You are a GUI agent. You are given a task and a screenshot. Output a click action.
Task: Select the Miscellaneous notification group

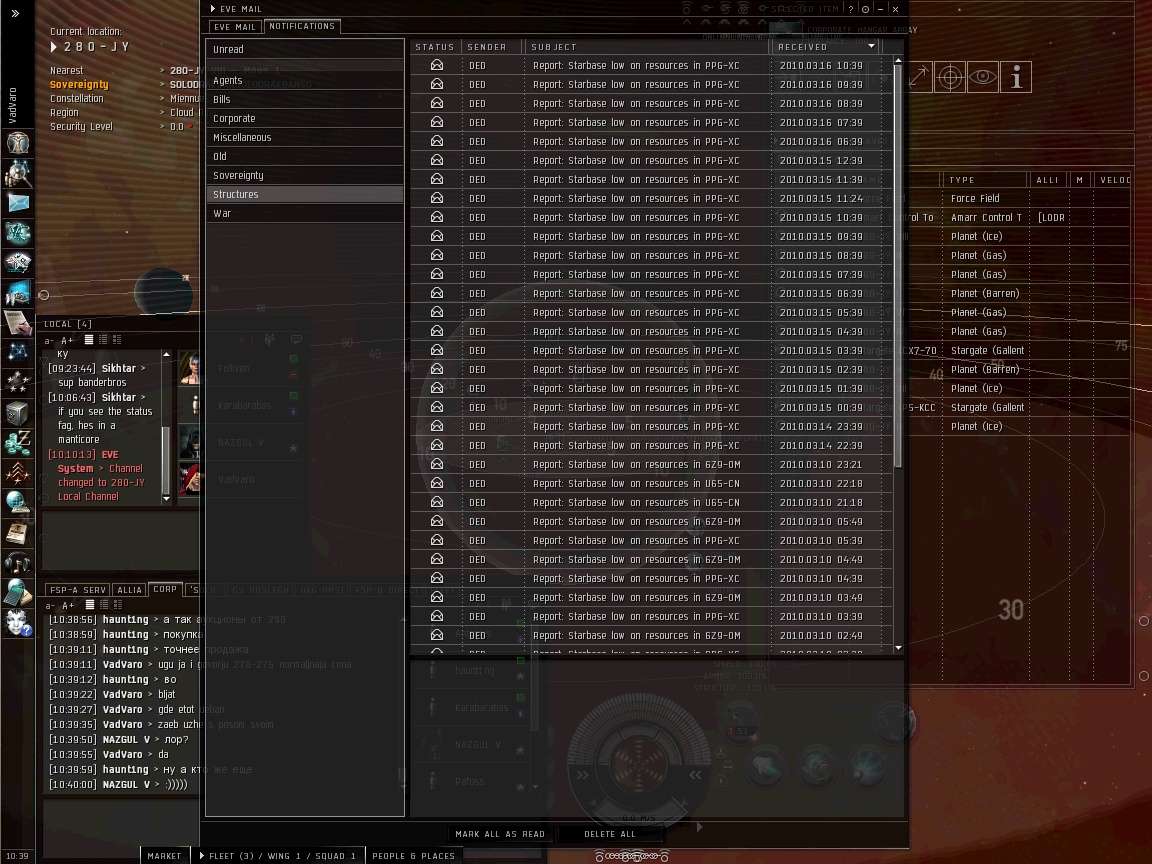(304, 137)
